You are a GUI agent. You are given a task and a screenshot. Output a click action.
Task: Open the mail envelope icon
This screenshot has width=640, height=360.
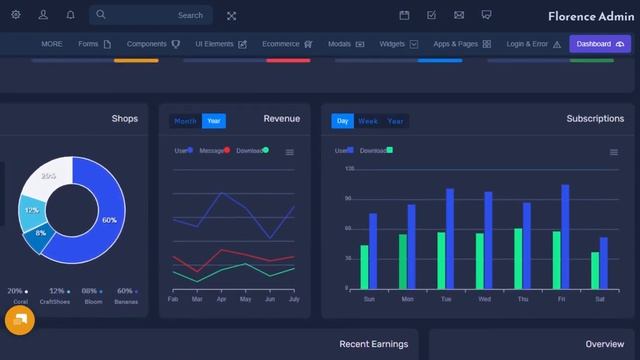[x=459, y=16]
